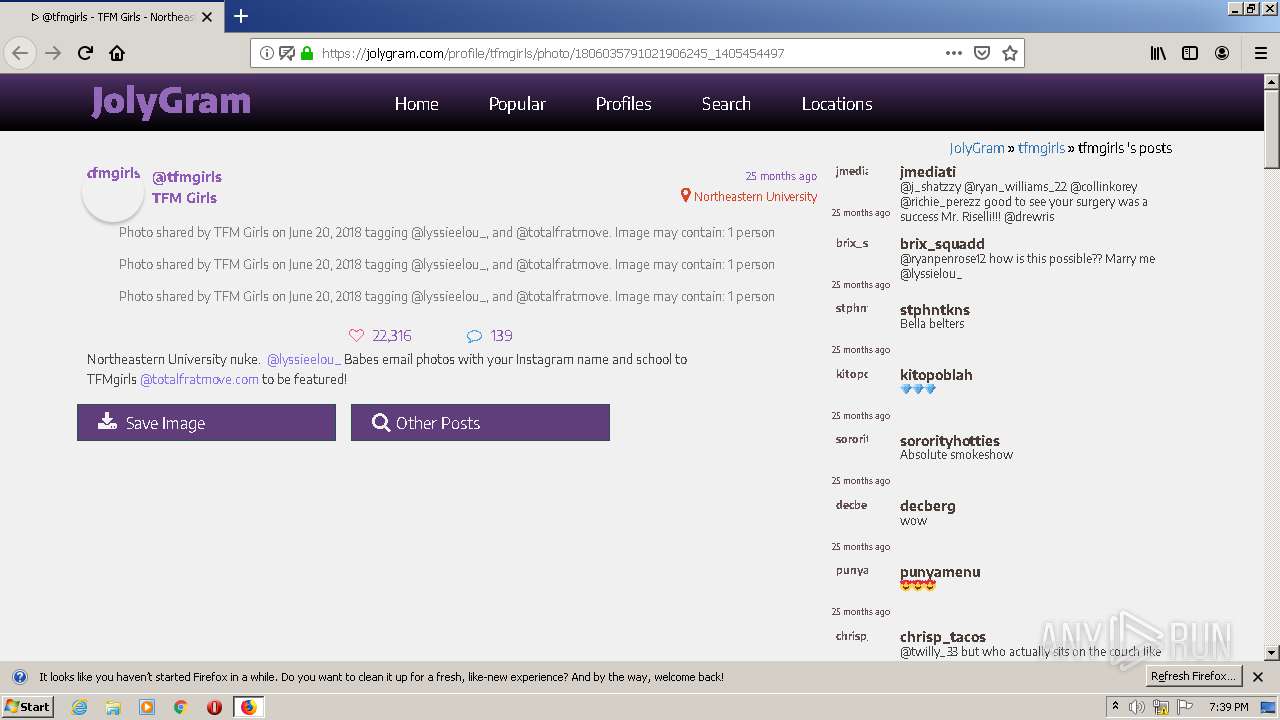Click the 25 months ago post timestamp
The image size is (1280, 720).
tap(781, 176)
